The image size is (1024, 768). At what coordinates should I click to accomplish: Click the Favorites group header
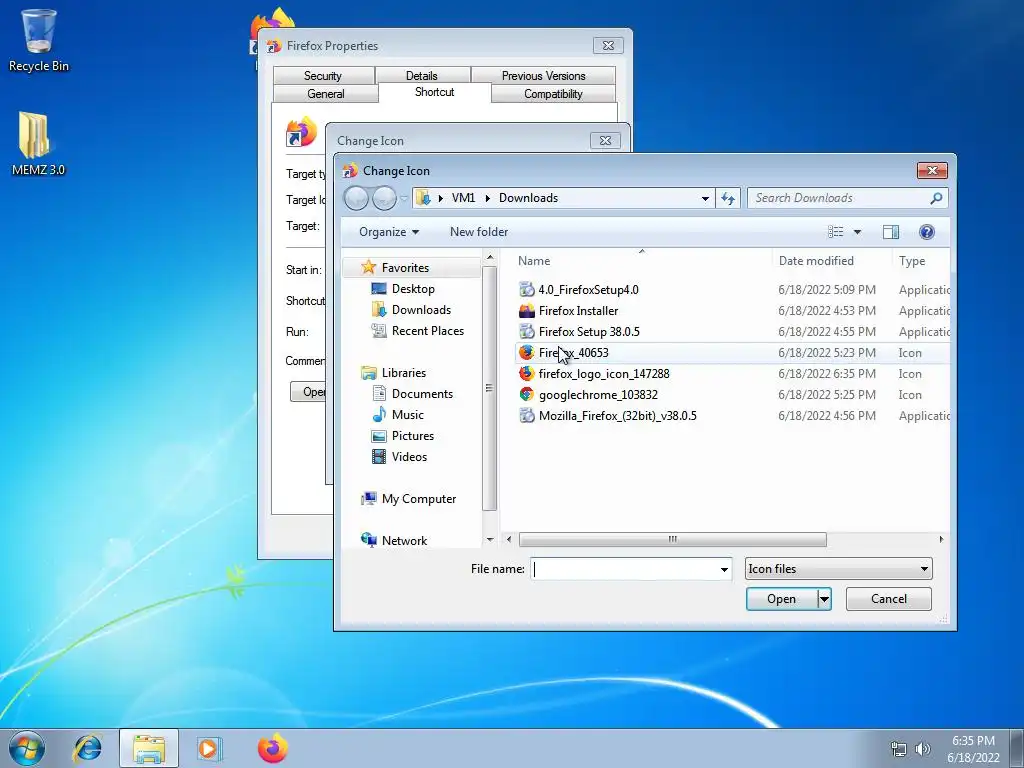tap(405, 268)
